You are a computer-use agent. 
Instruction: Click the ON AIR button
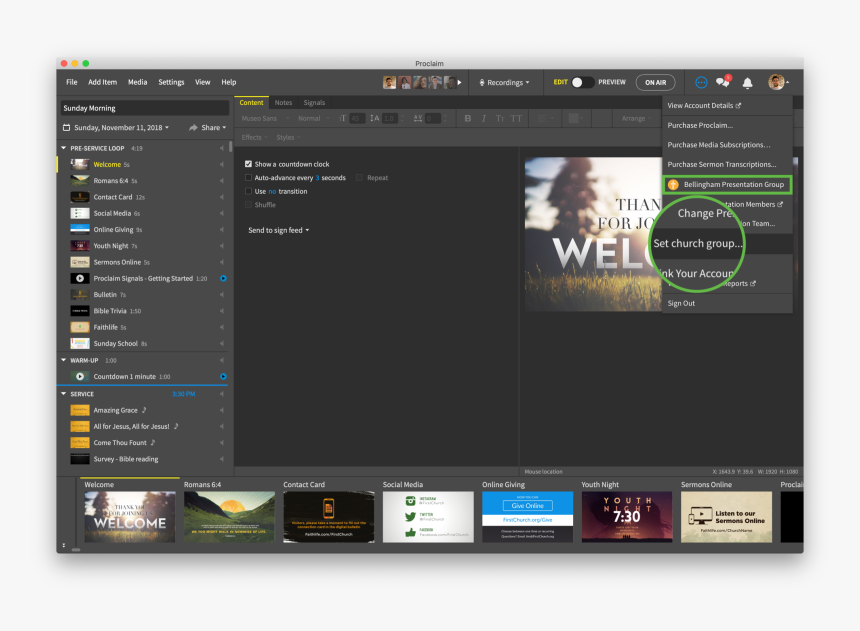pos(655,82)
